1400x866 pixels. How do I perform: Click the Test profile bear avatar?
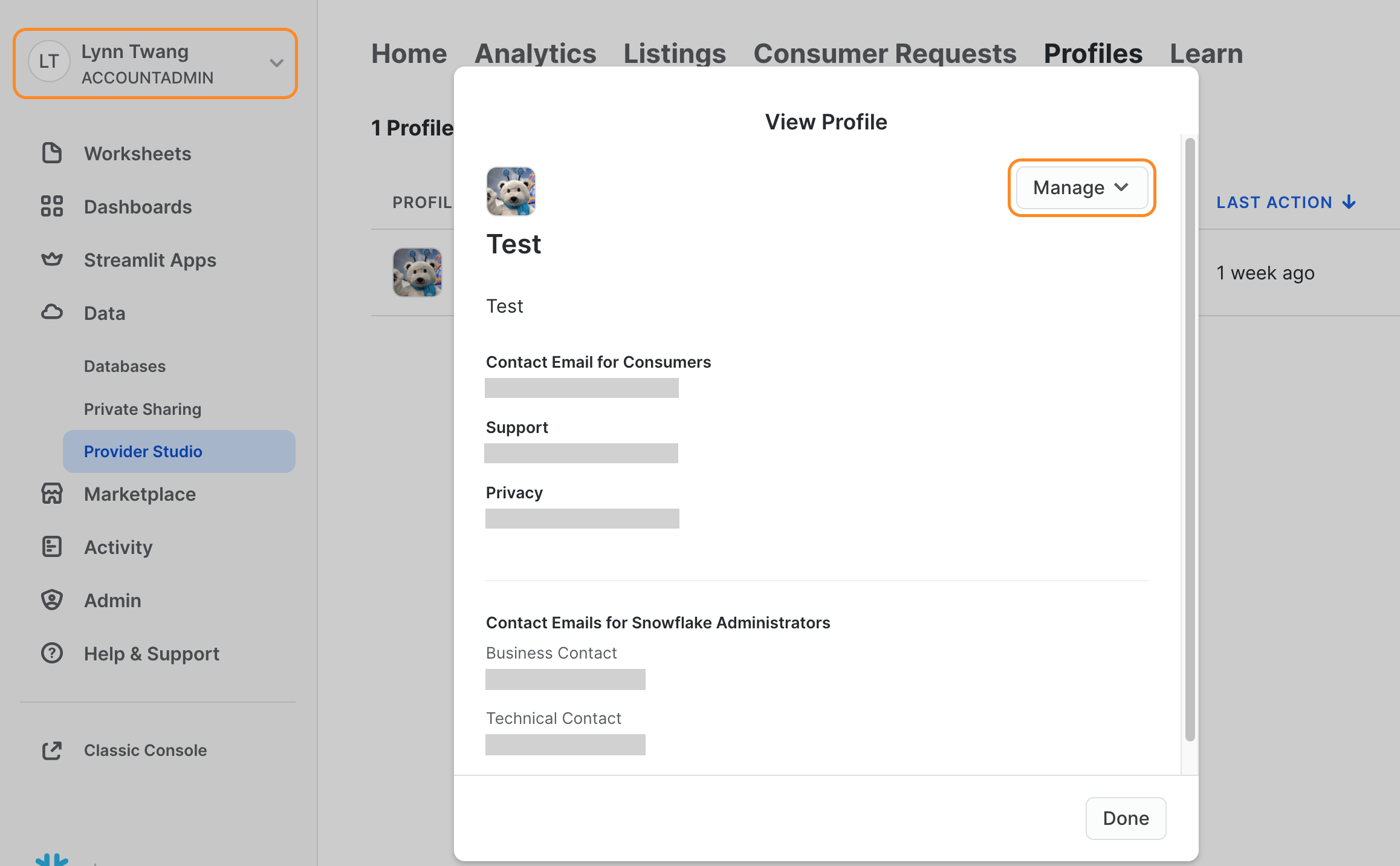(511, 190)
